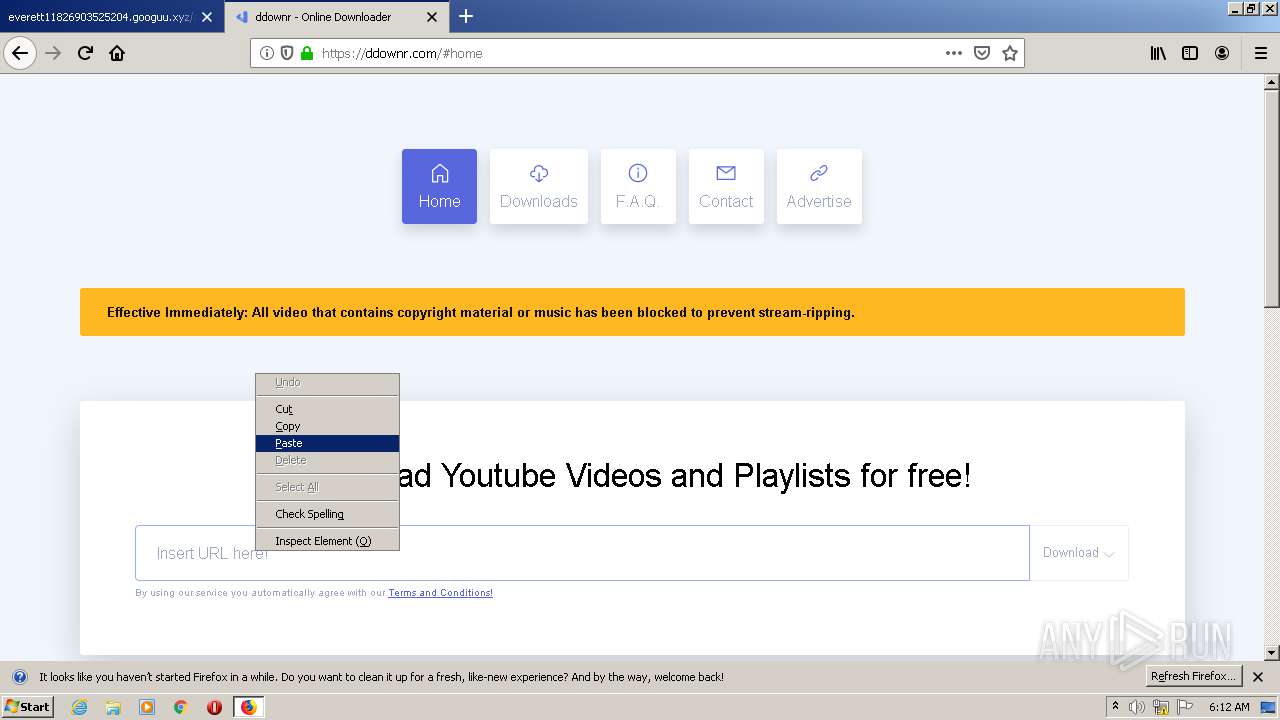Viewport: 1280px width, 720px height.
Task: Choose Cut from context menu
Action: click(x=327, y=409)
